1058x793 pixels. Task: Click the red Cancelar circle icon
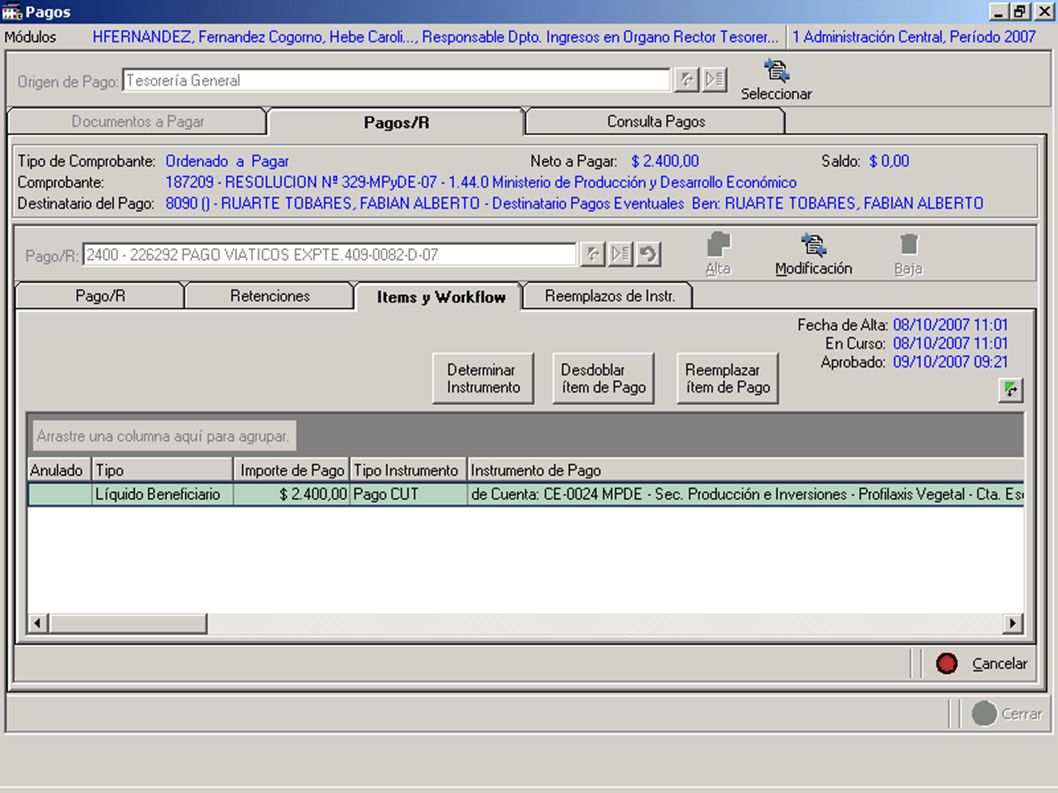[947, 663]
